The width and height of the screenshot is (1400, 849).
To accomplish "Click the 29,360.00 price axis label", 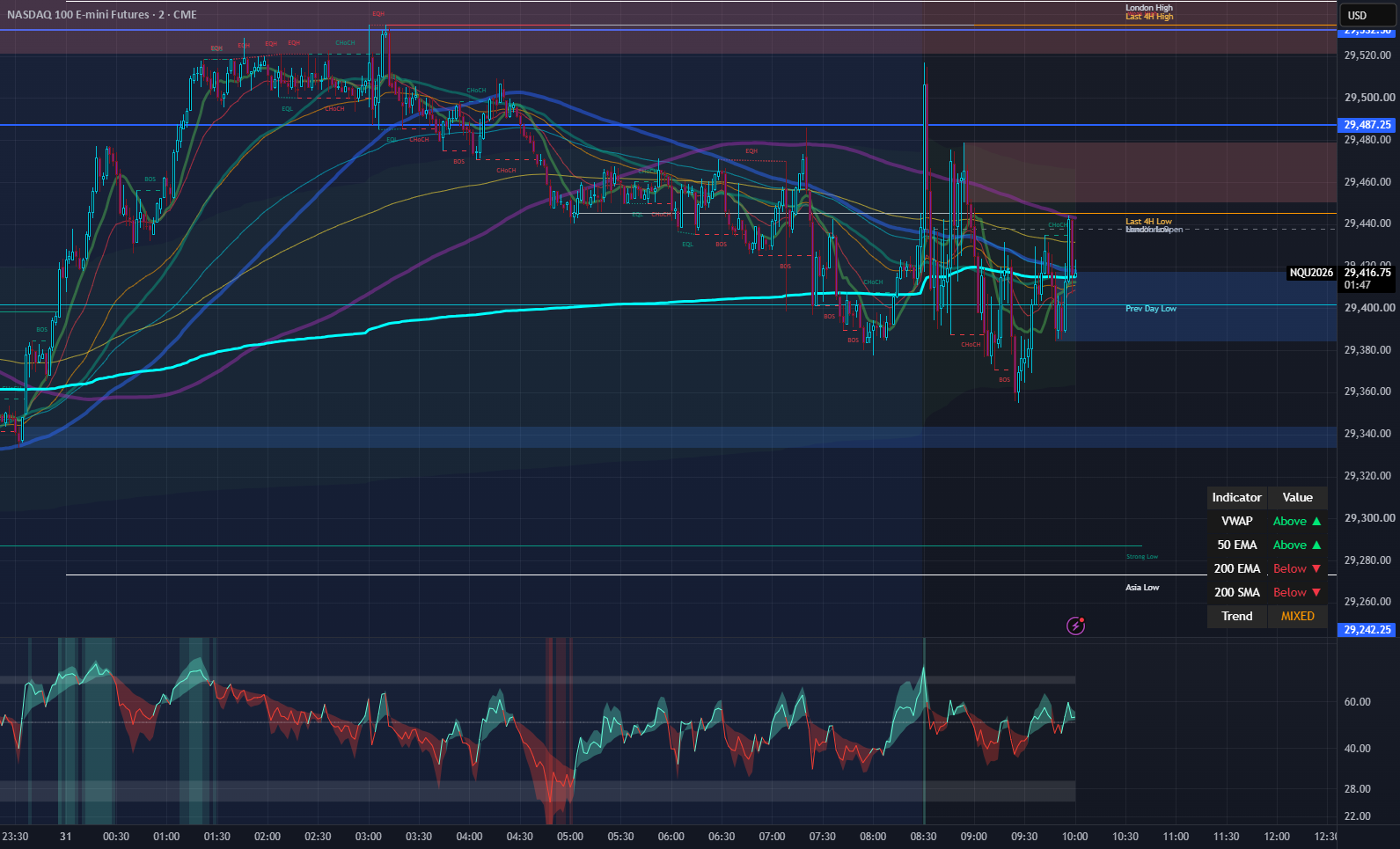I will 1369,392.
